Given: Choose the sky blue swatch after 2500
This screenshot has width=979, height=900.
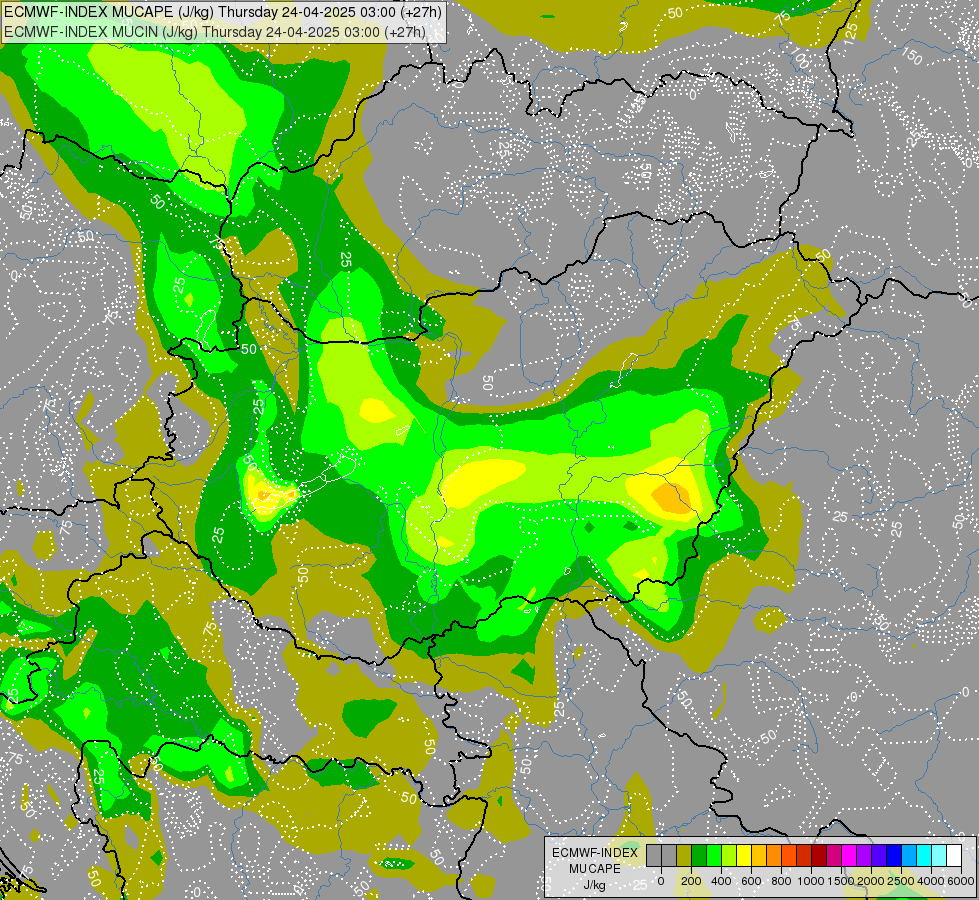Looking at the screenshot, I should pos(910,856).
